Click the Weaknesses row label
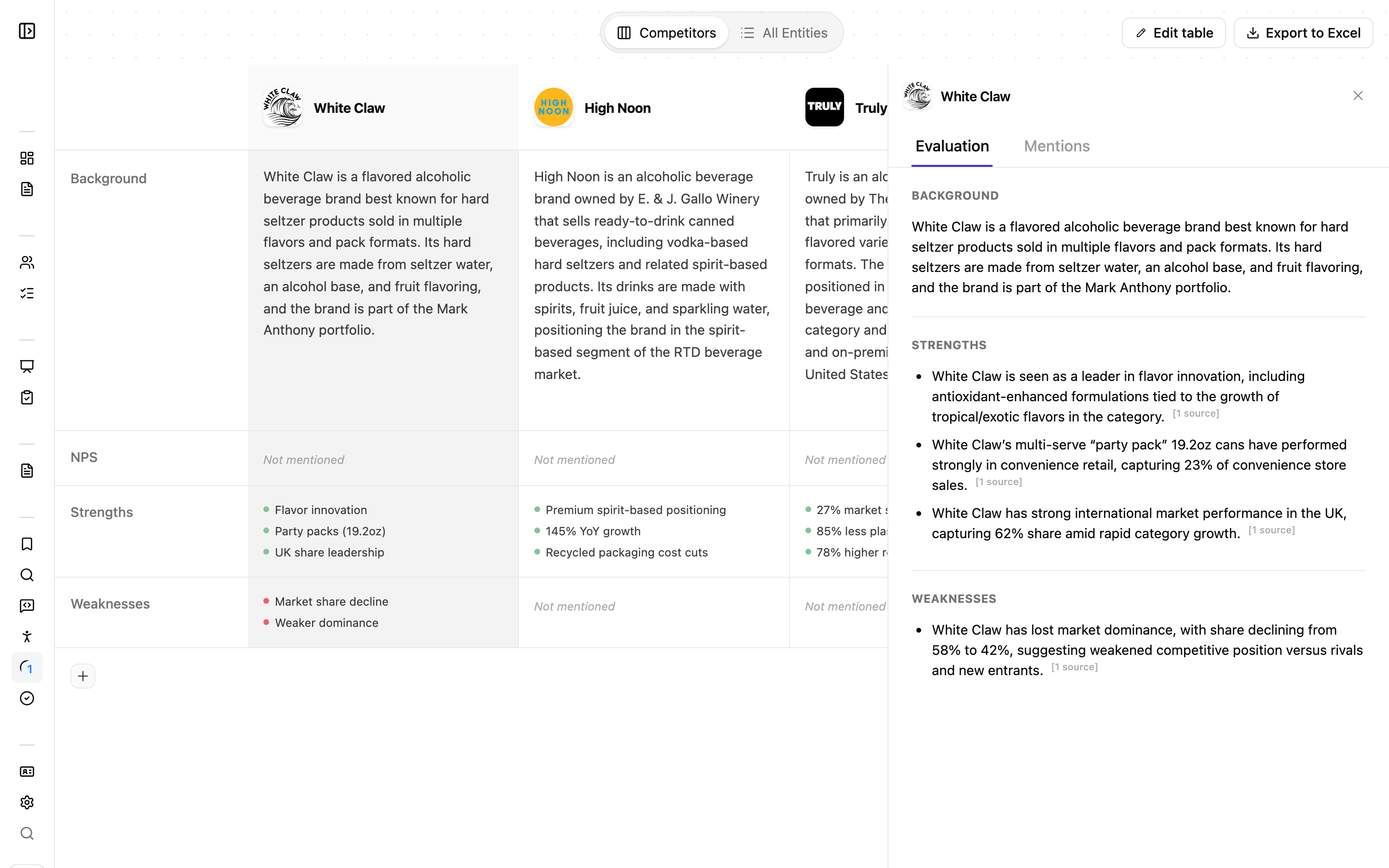This screenshot has width=1389, height=868. tap(110, 604)
